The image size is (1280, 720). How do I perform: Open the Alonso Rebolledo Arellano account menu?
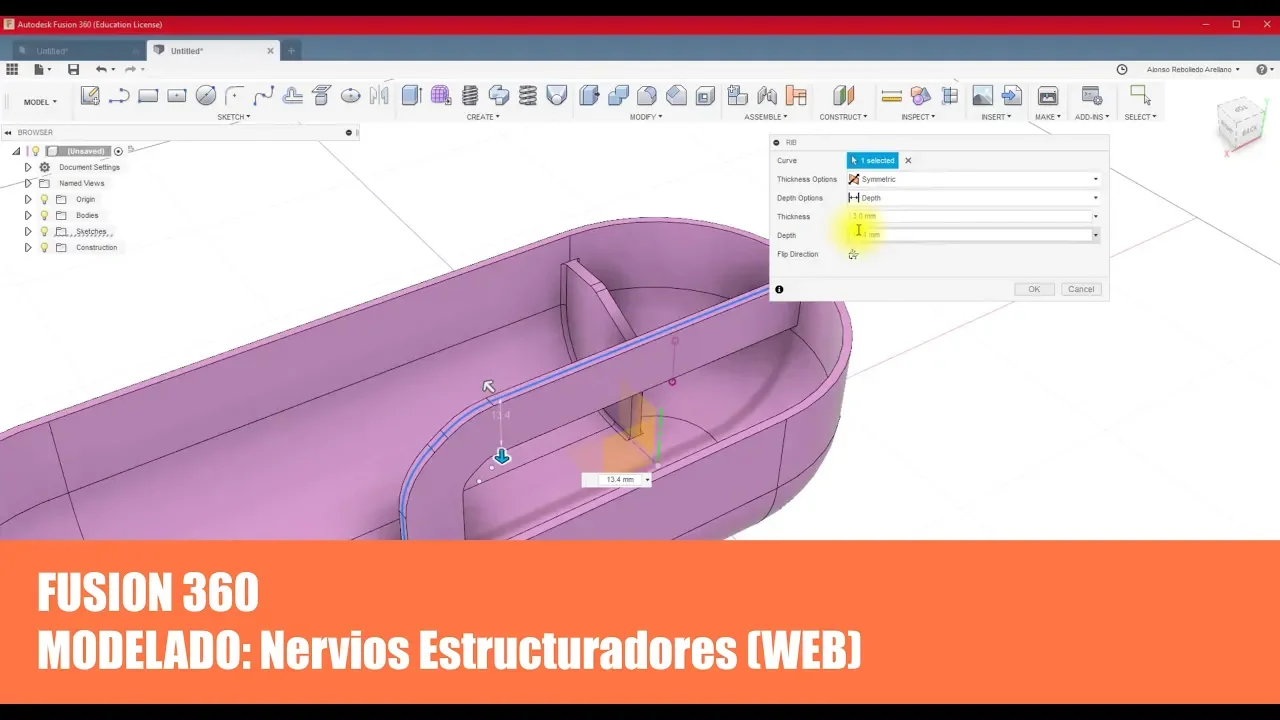pyautogui.click(x=1193, y=69)
